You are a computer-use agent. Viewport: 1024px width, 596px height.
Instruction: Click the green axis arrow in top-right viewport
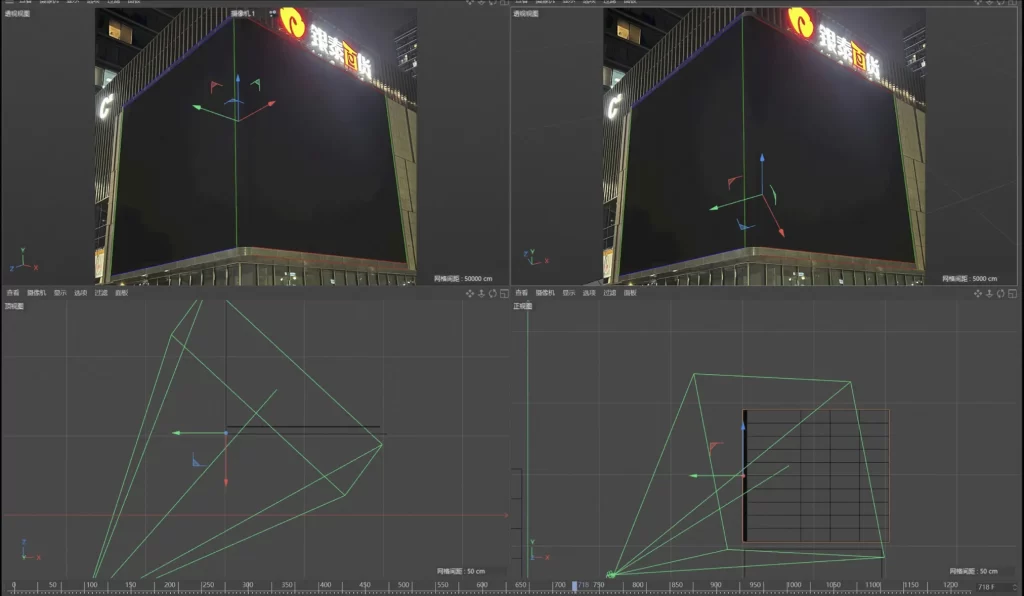(x=714, y=208)
